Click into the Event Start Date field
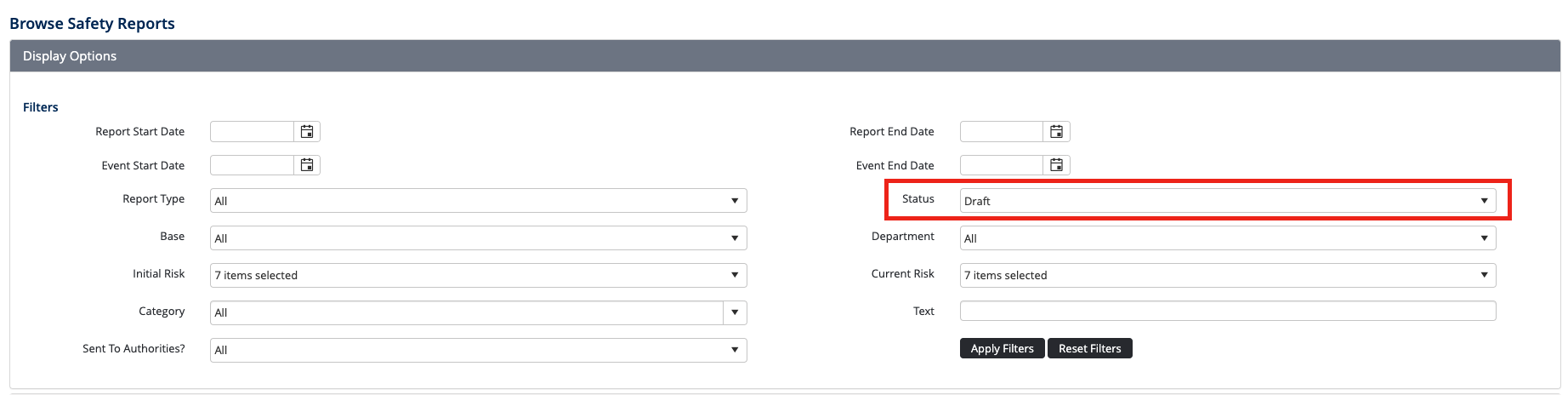Viewport: 1568px width, 395px height. click(x=252, y=165)
